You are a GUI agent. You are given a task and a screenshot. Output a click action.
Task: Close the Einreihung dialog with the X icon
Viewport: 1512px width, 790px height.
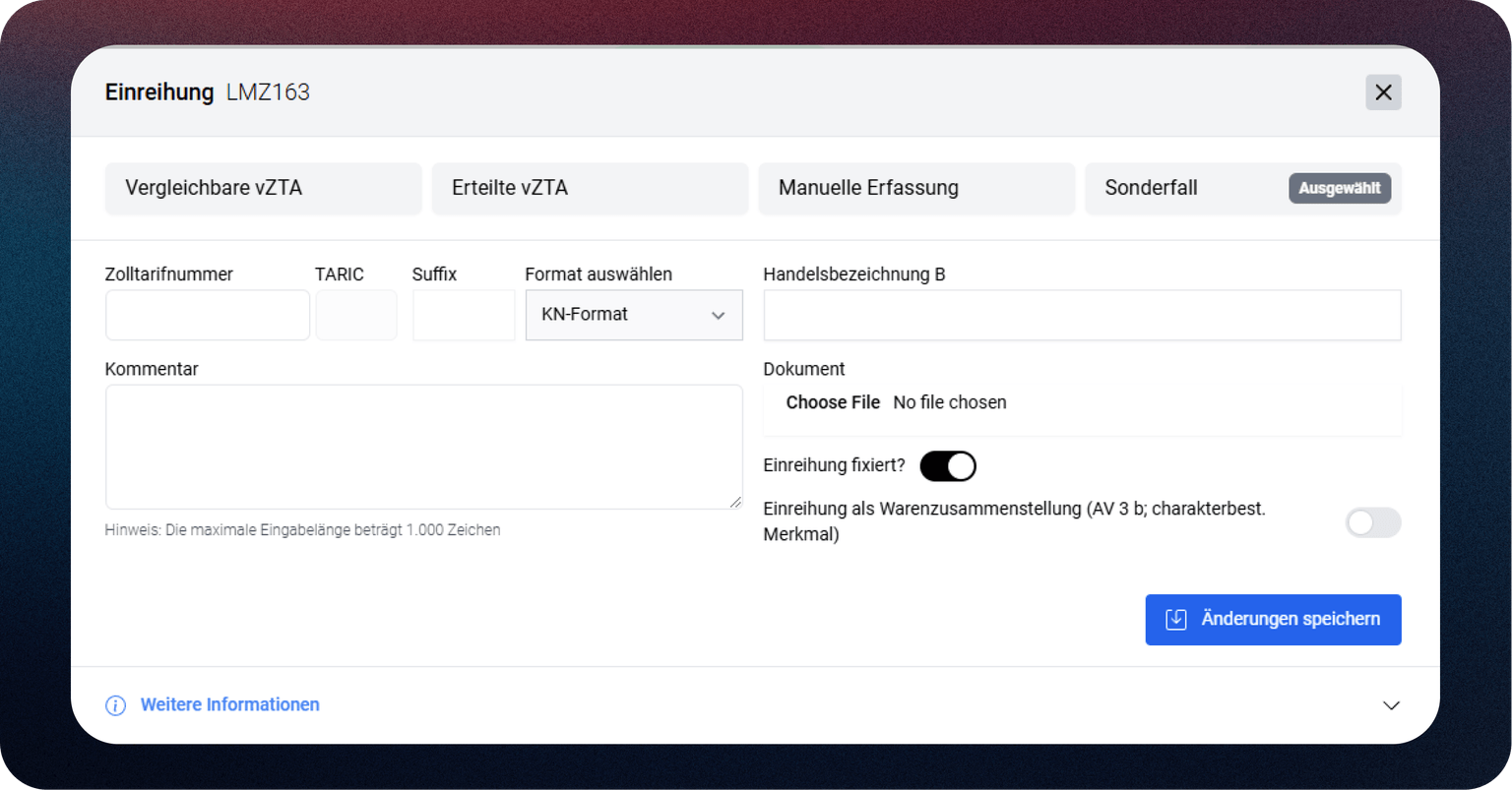pos(1382,92)
